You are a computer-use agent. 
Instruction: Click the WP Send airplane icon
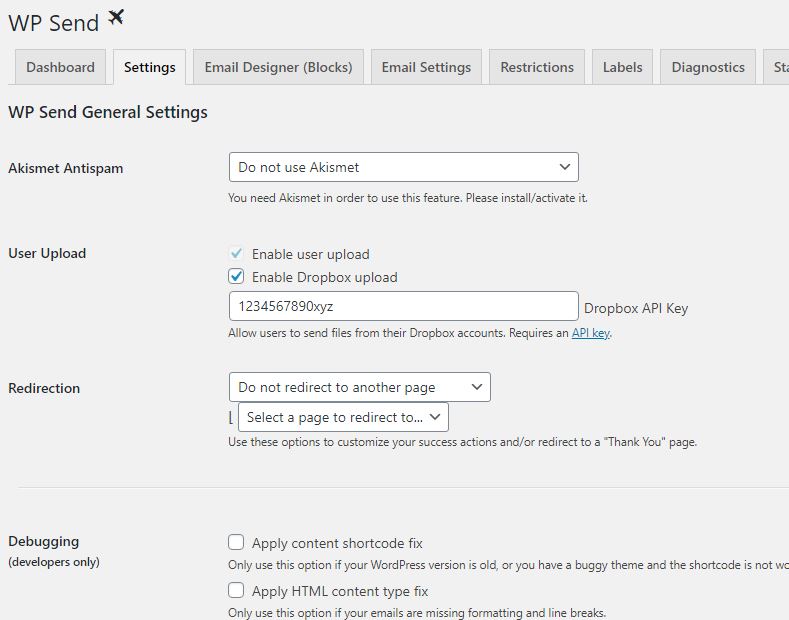click(x=116, y=18)
